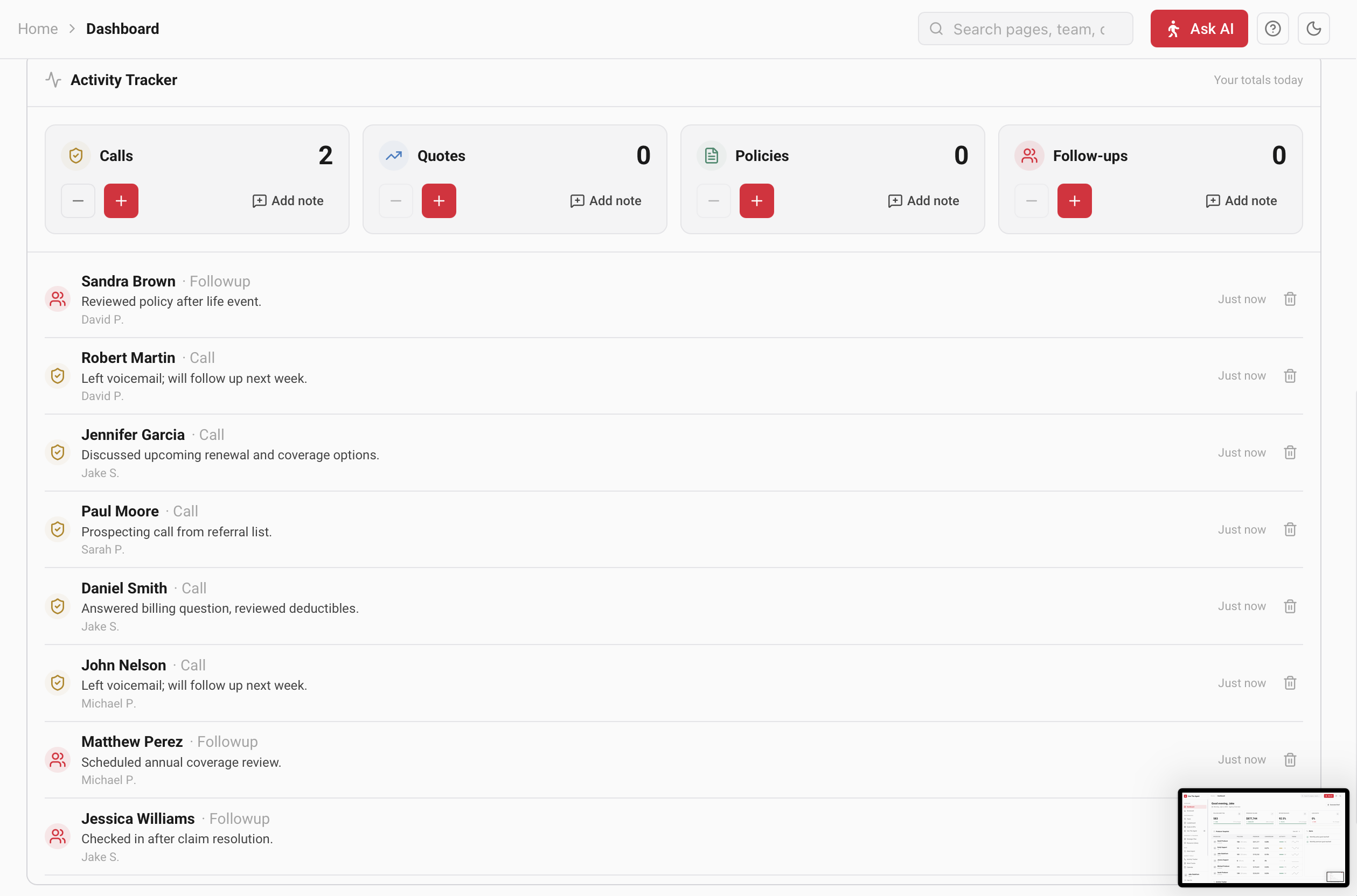The image size is (1357, 896).
Task: Select Robert Martin entry name
Action: 128,358
